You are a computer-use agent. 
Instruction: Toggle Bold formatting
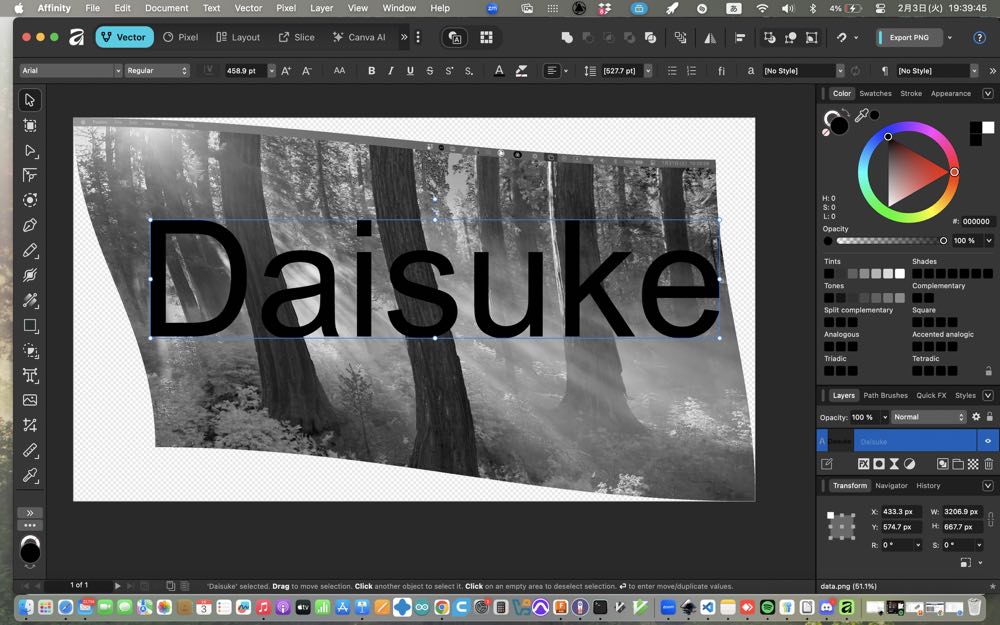[x=371, y=71]
